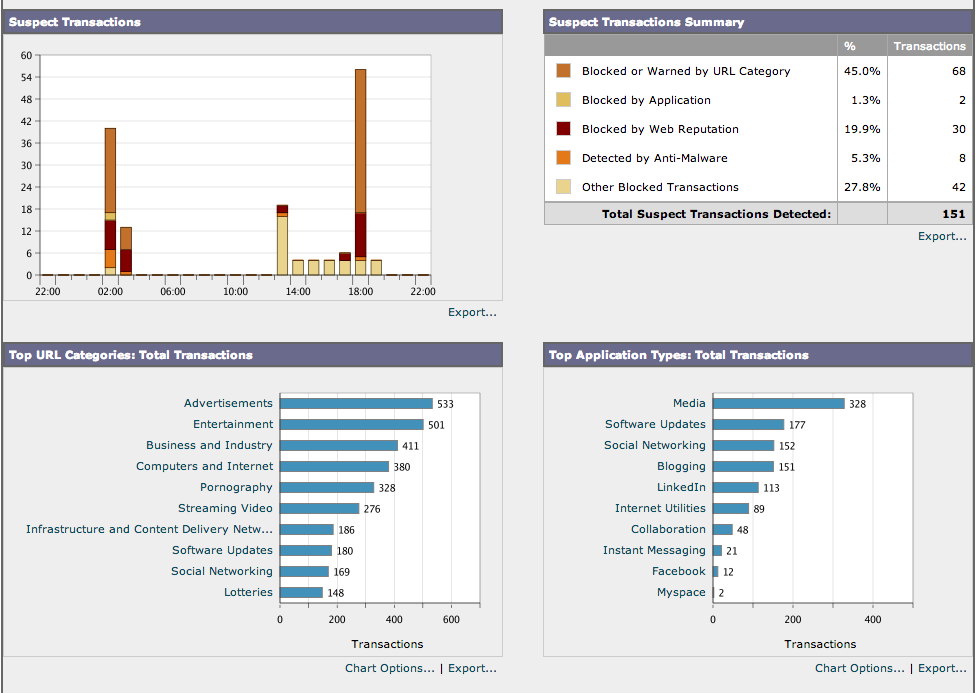Viewport: 977px width, 693px height.
Task: Open Chart Options for Top URL Categories
Action: coord(390,668)
